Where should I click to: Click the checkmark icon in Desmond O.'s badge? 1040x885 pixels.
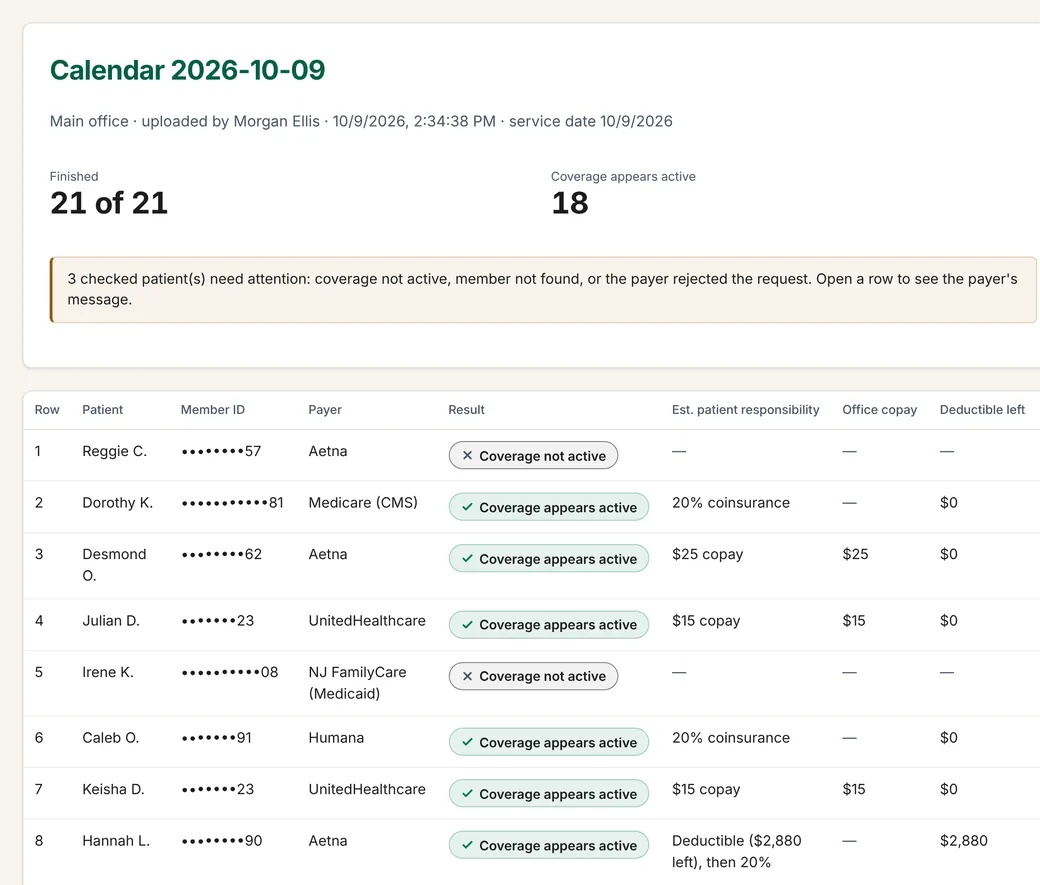click(468, 559)
